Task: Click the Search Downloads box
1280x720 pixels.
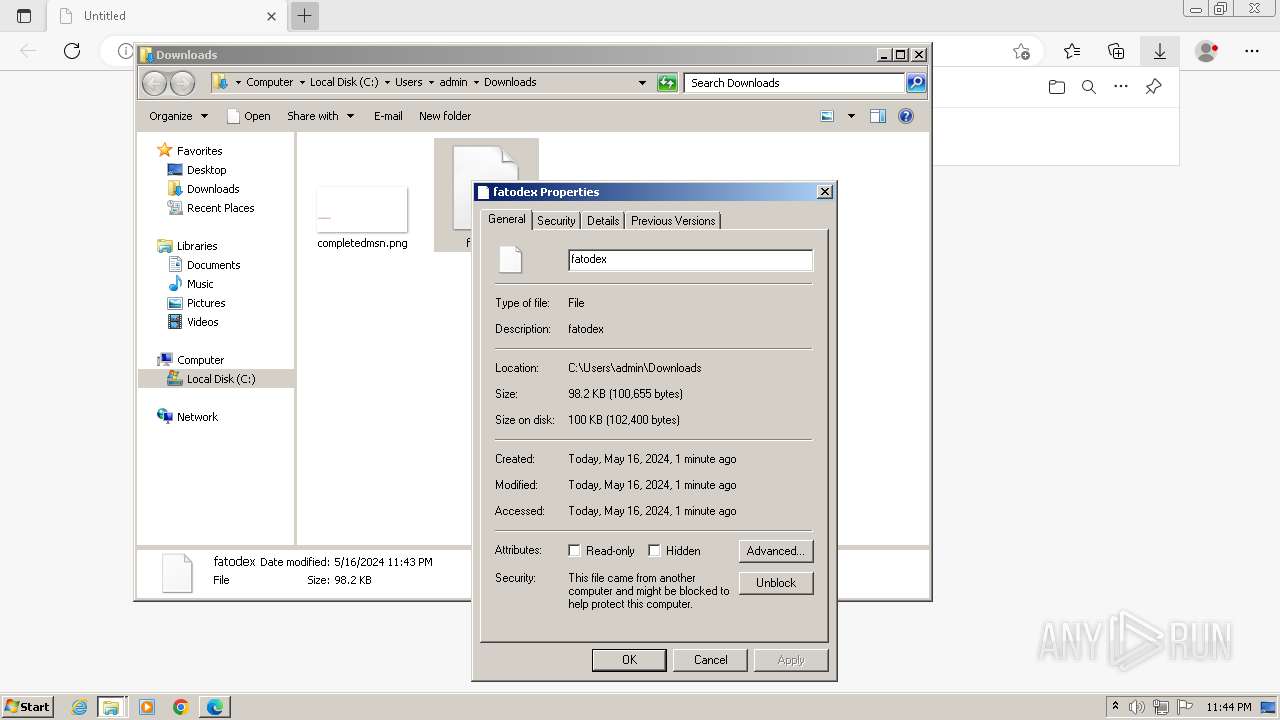Action: tap(796, 83)
